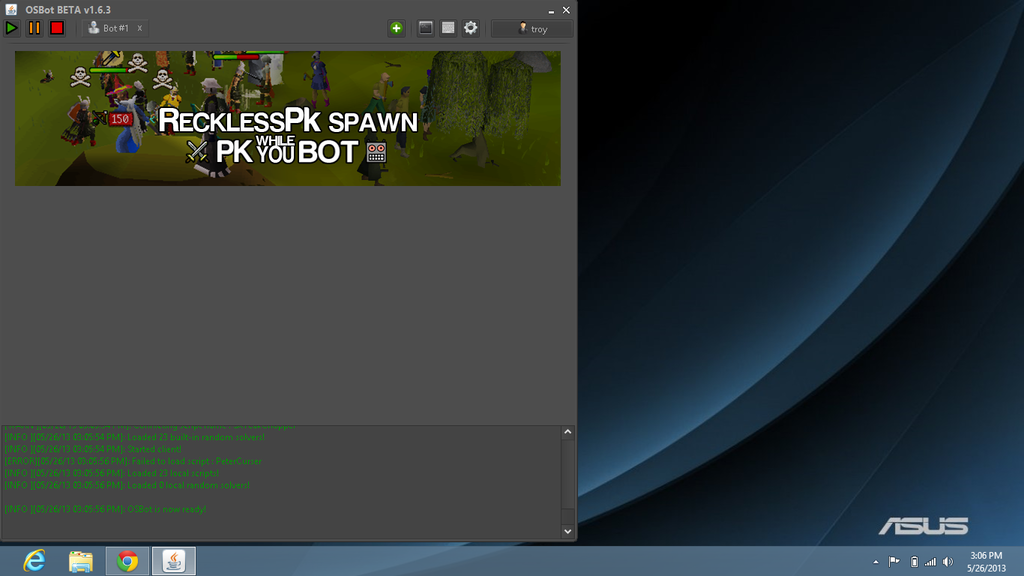1024x576 pixels.
Task: Pause the running script
Action: point(34,28)
